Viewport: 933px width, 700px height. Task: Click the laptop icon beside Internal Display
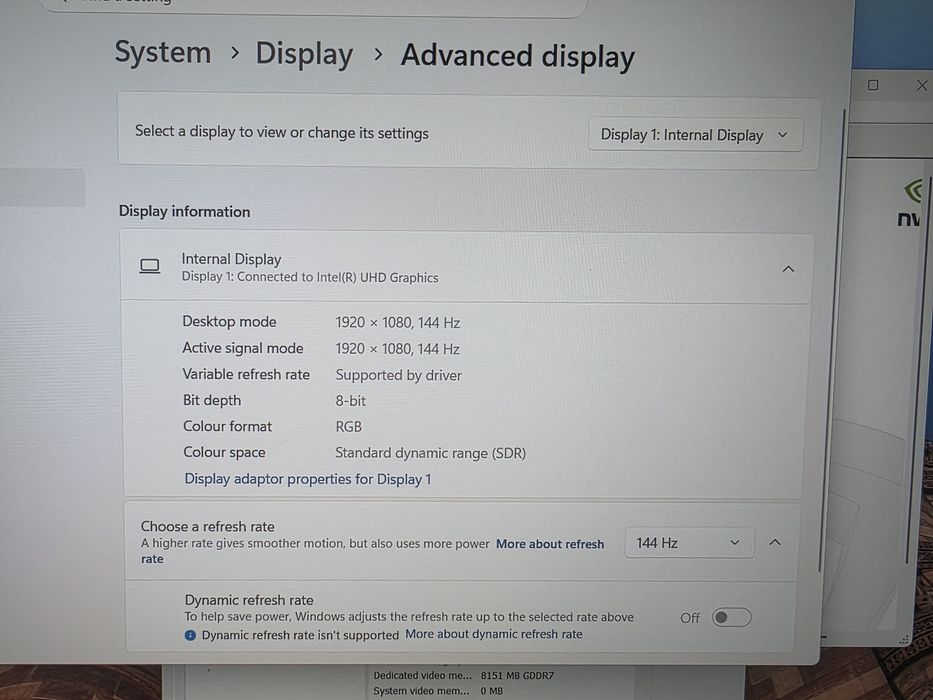(149, 266)
